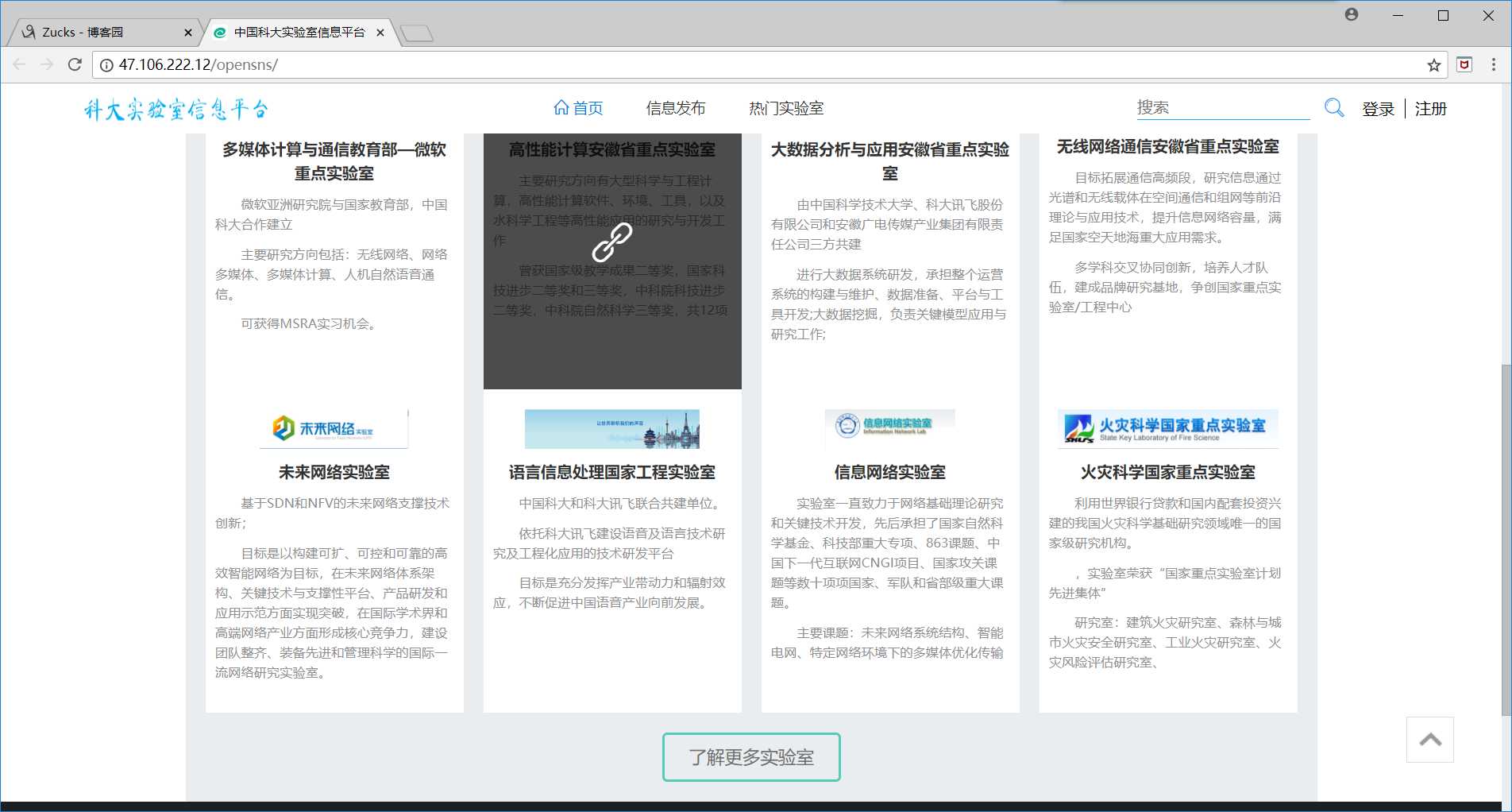Go to 首页 in the nav

coord(578,108)
